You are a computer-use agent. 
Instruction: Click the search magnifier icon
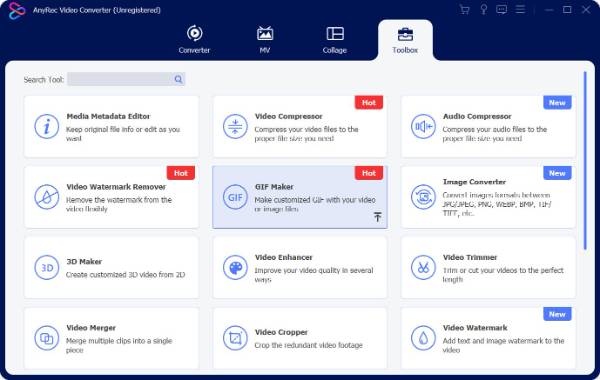(x=178, y=79)
